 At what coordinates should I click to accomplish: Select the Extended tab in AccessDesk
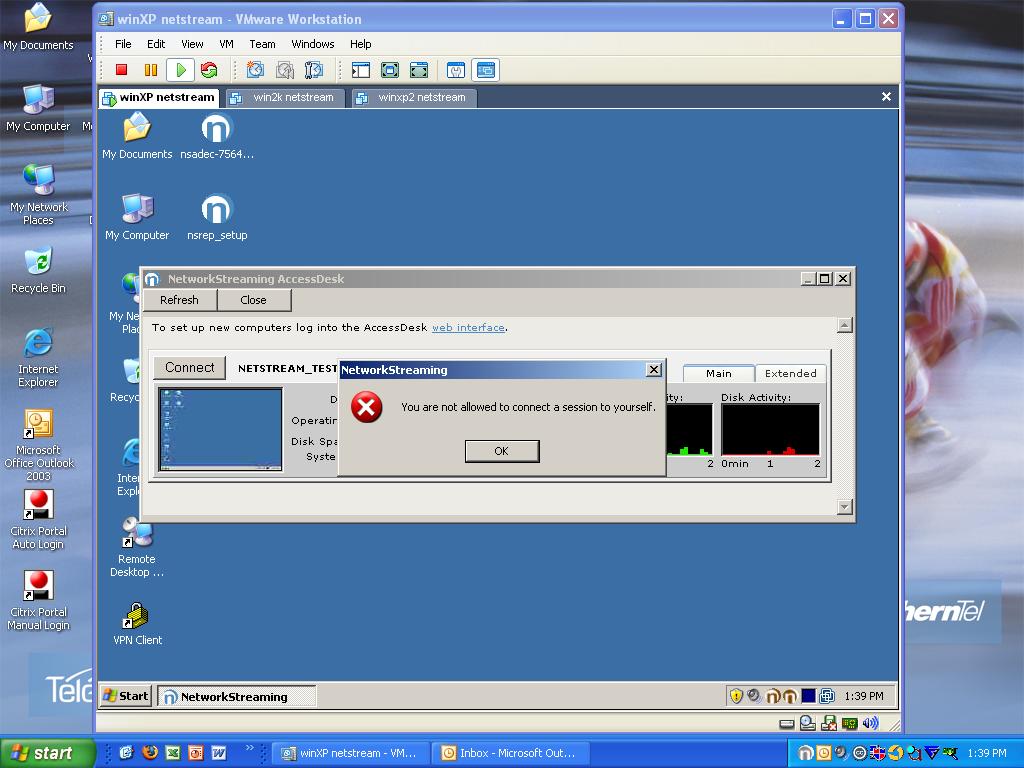[x=790, y=374]
